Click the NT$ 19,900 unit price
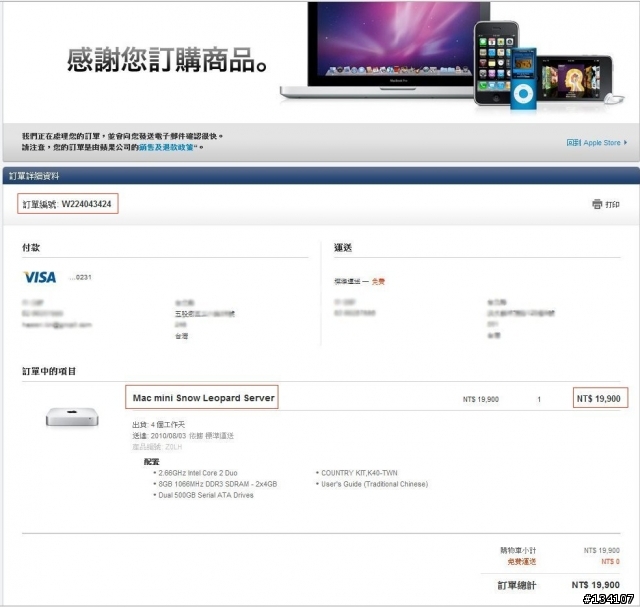This screenshot has height=607, width=640. [x=480, y=399]
